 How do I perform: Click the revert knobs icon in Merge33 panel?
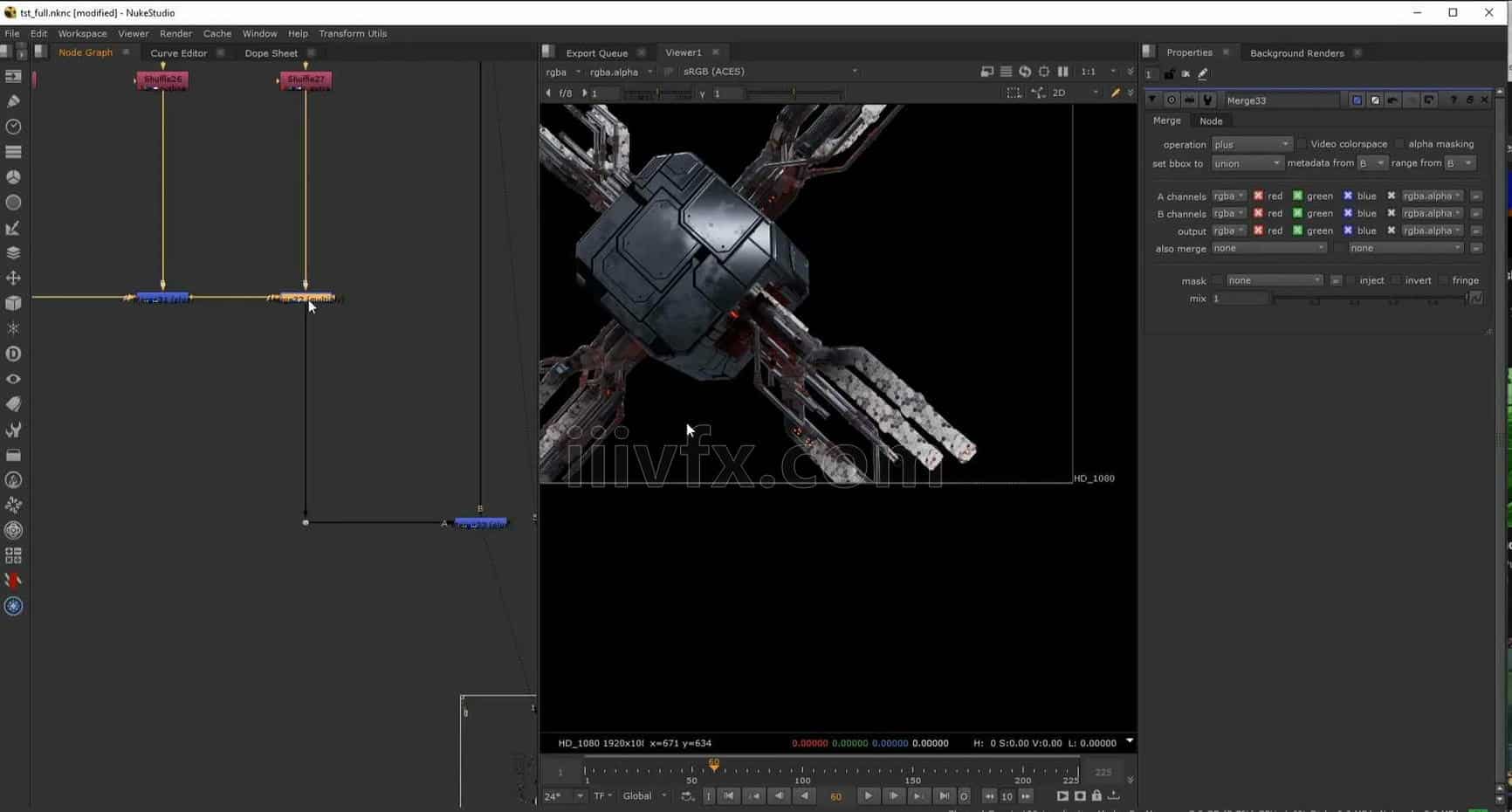(1429, 100)
